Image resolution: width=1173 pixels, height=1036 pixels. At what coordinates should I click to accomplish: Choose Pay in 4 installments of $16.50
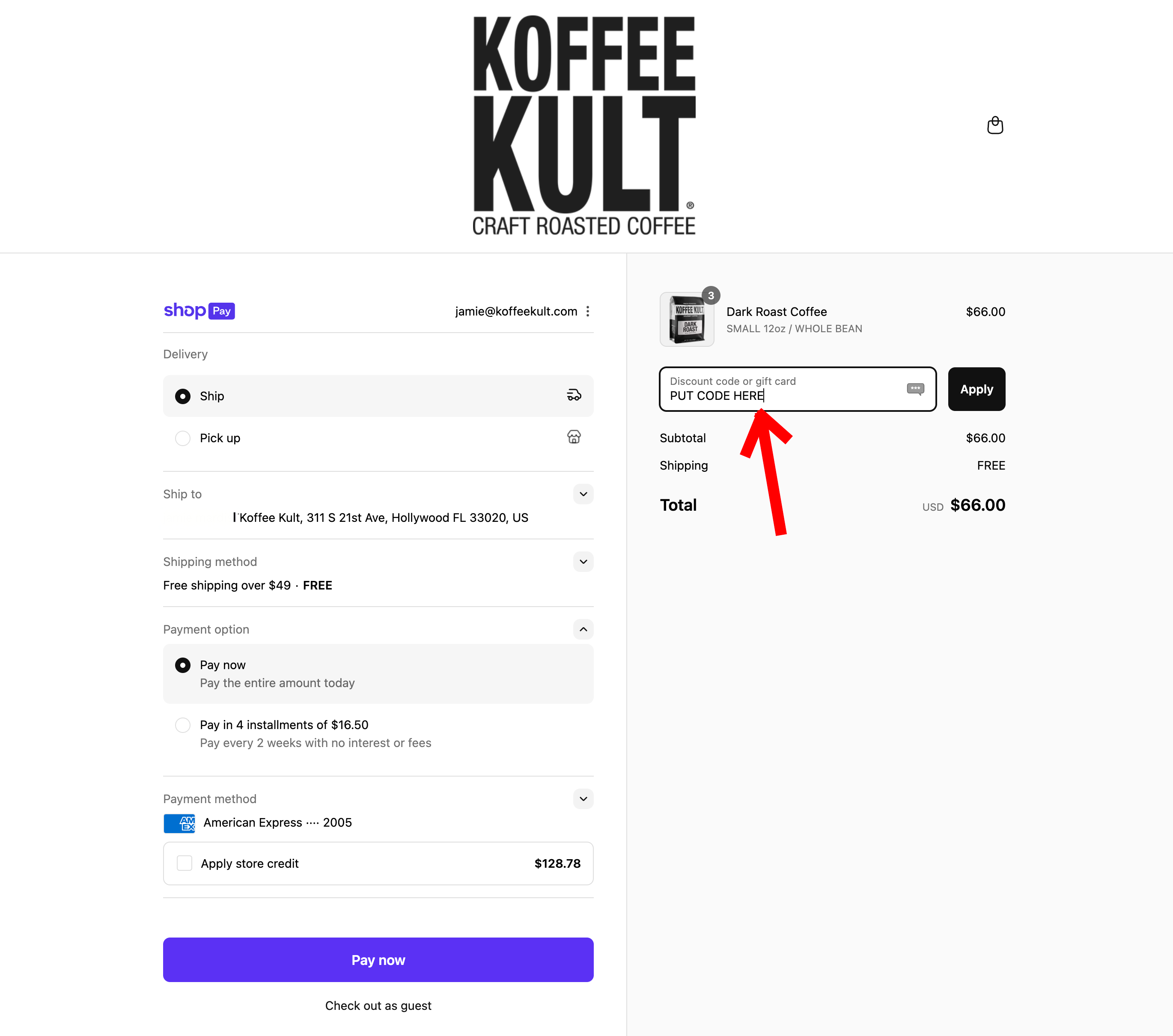point(182,725)
